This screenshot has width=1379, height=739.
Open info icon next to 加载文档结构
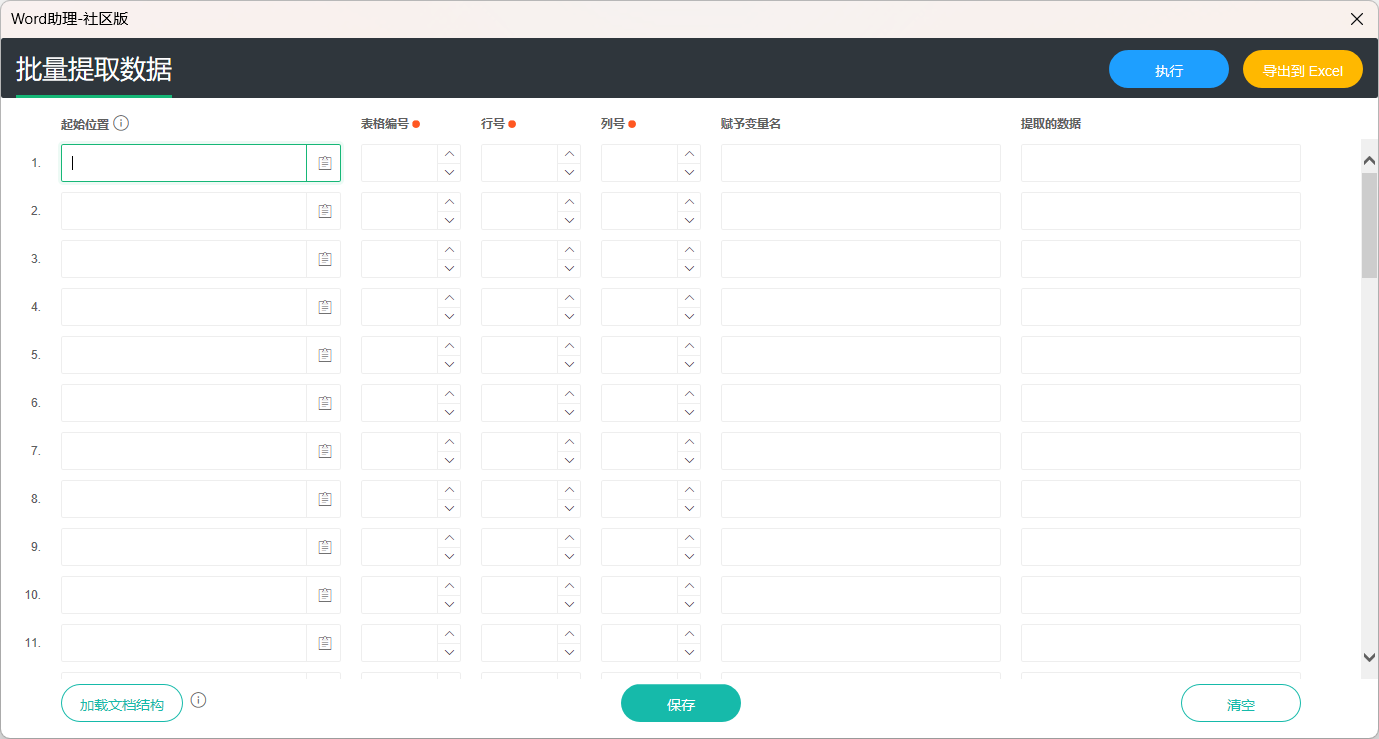199,700
